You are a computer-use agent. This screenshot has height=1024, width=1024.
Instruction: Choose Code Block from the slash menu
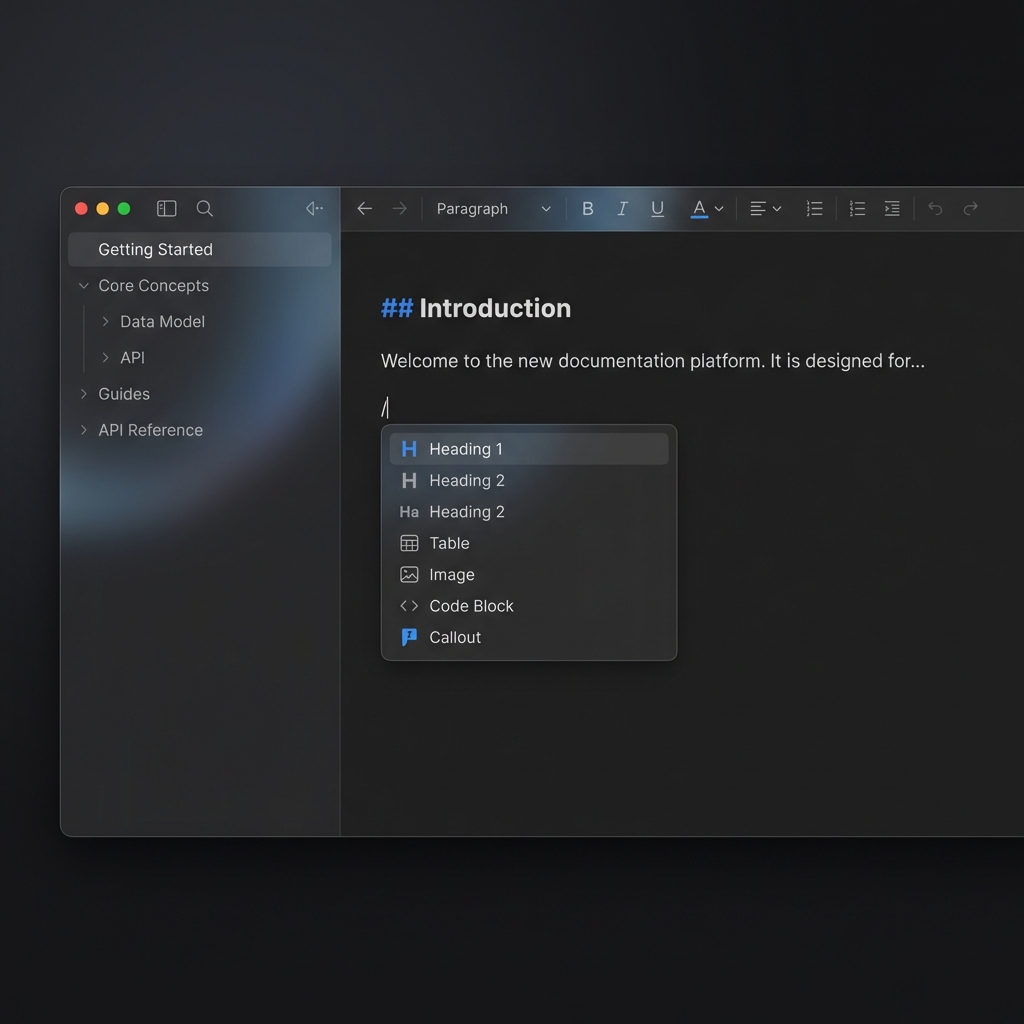(470, 606)
